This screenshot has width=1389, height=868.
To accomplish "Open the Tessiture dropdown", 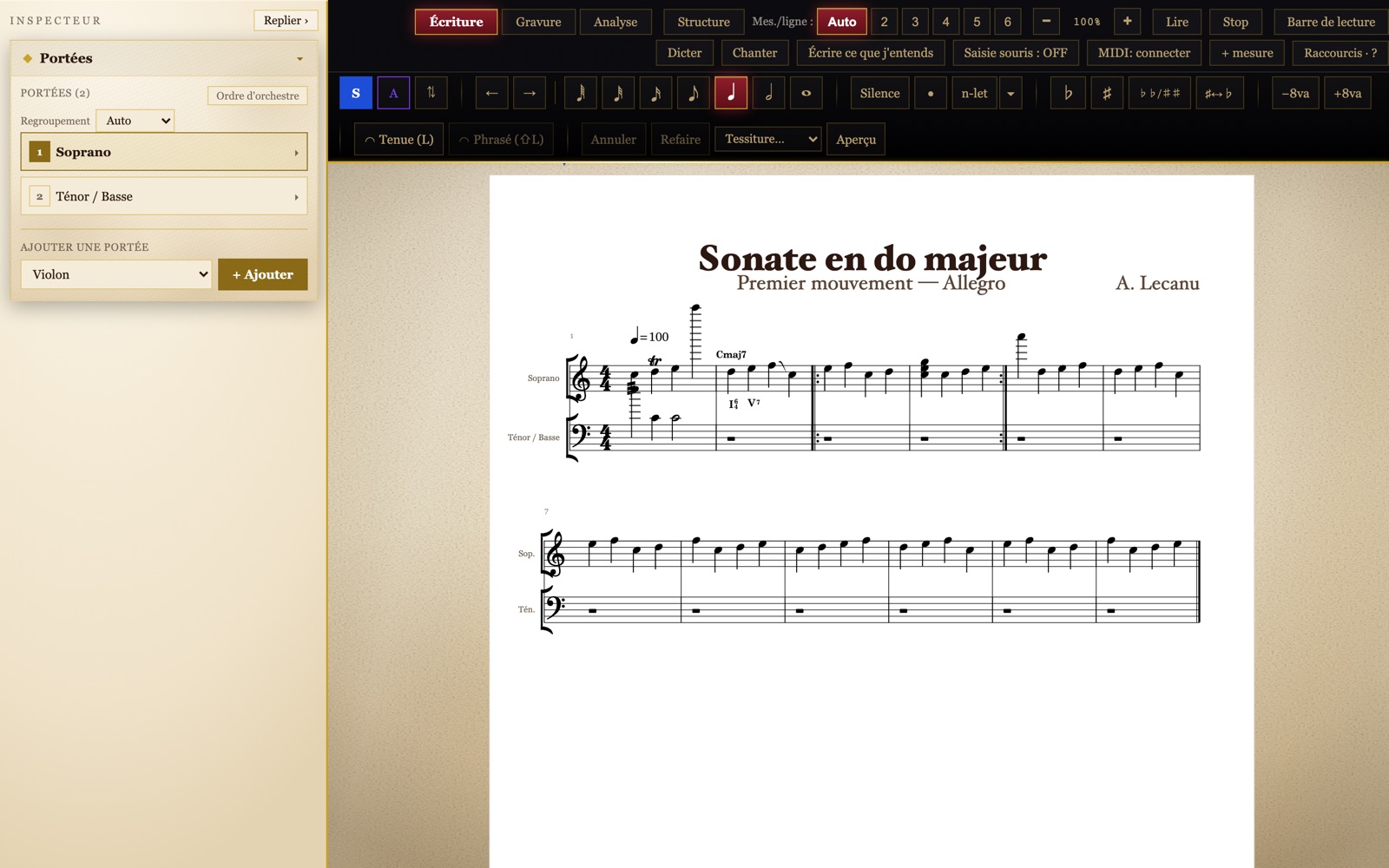I will pos(767,139).
